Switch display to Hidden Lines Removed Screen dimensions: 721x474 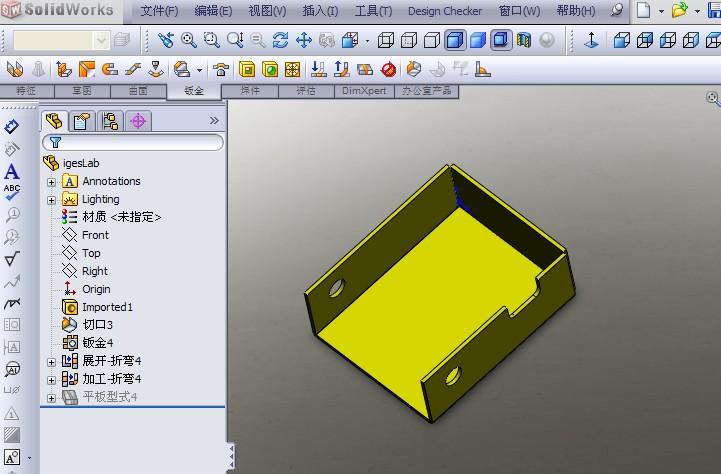point(432,40)
